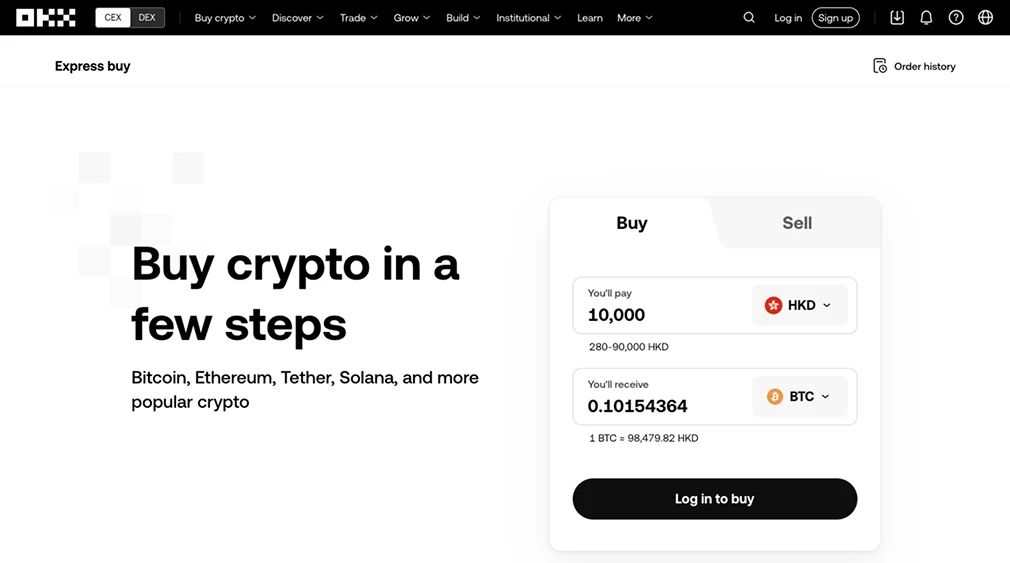Expand the Buy crypto menu

tap(225, 17)
